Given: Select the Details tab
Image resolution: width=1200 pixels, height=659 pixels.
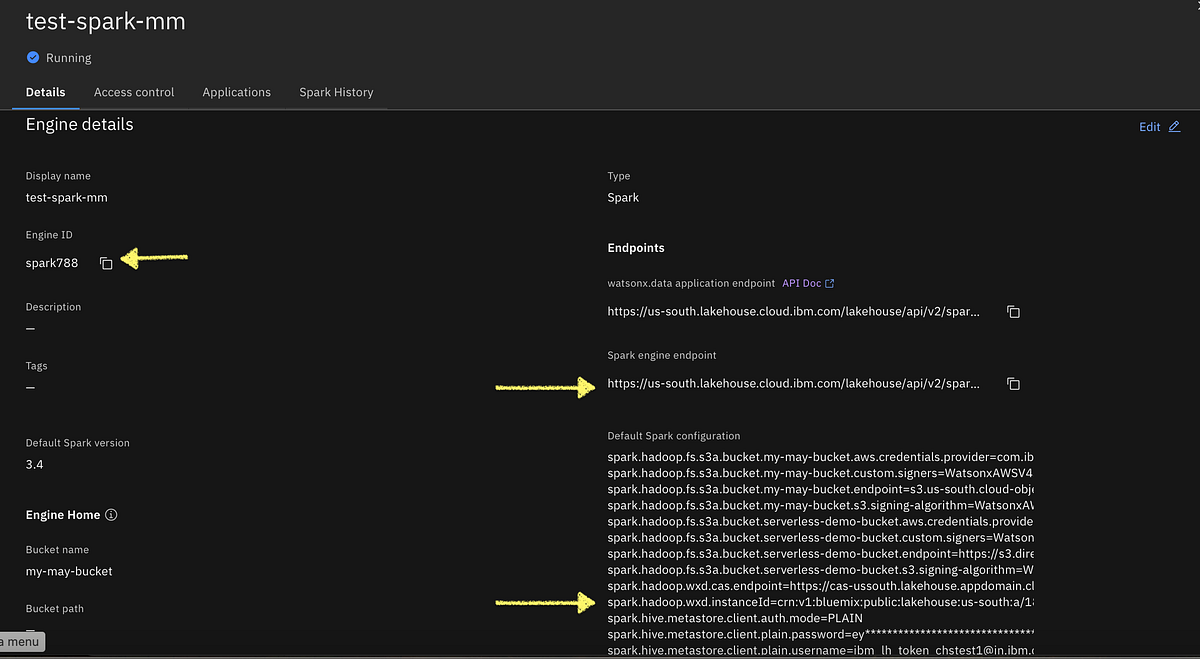Looking at the screenshot, I should pyautogui.click(x=45, y=92).
